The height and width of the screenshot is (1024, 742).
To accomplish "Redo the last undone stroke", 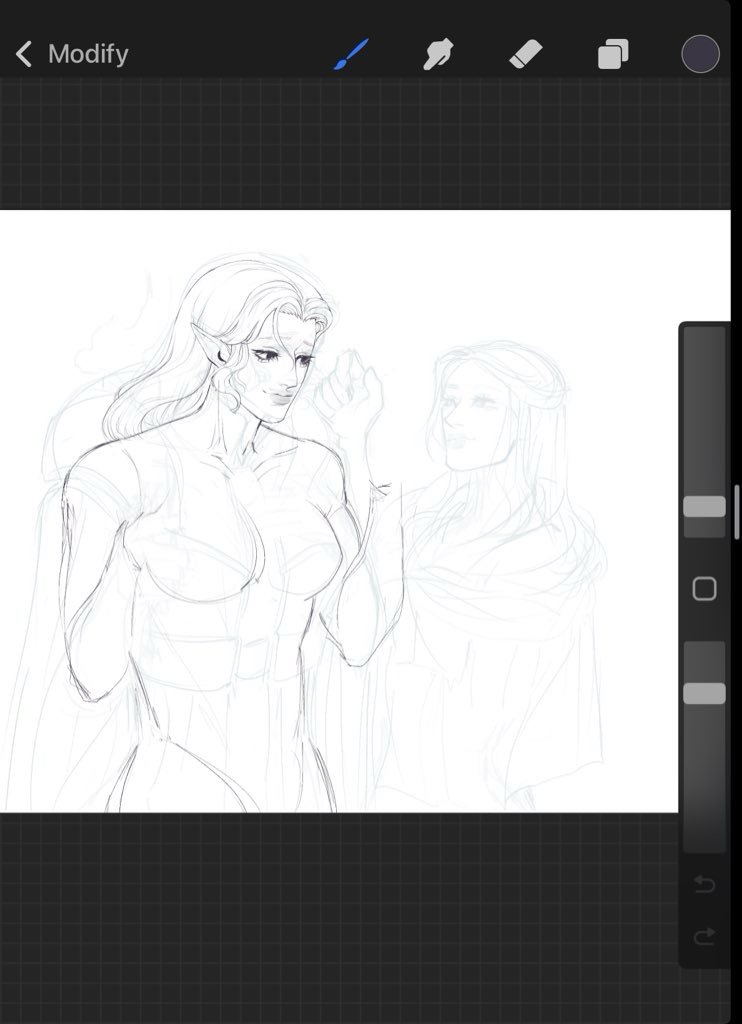I will point(704,936).
